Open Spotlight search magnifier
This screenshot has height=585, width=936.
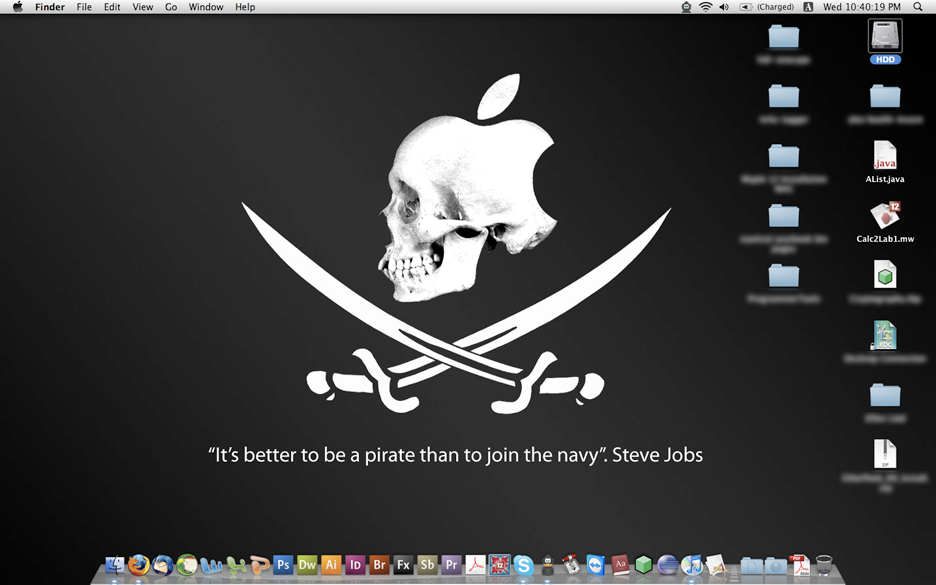[918, 7]
